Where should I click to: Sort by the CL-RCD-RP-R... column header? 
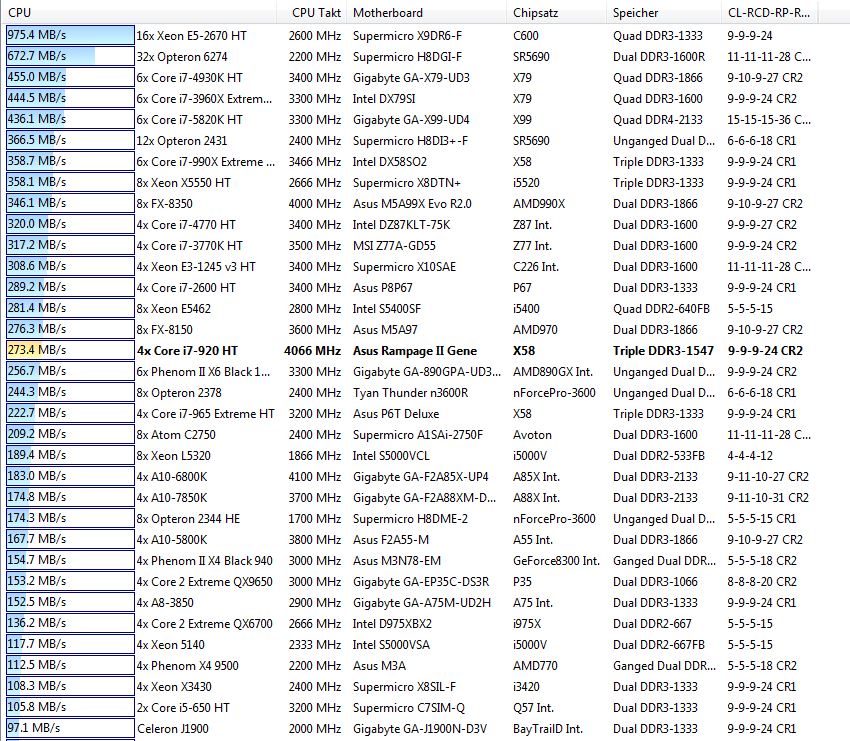[769, 12]
